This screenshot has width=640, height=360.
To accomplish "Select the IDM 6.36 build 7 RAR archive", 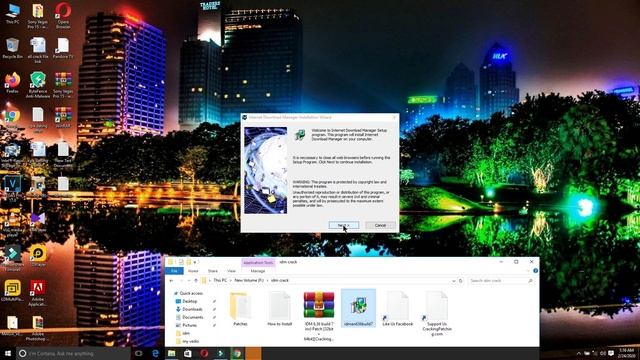I will click(x=319, y=316).
